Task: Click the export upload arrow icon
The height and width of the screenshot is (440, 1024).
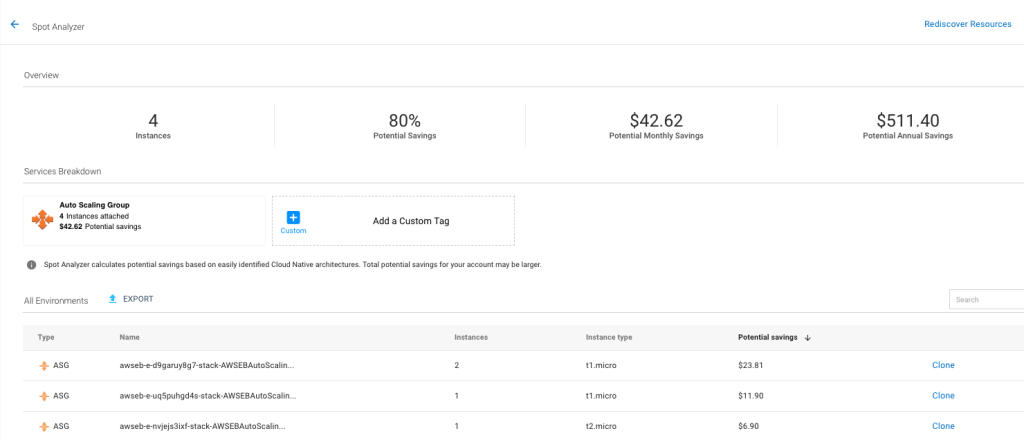Action: tap(113, 299)
